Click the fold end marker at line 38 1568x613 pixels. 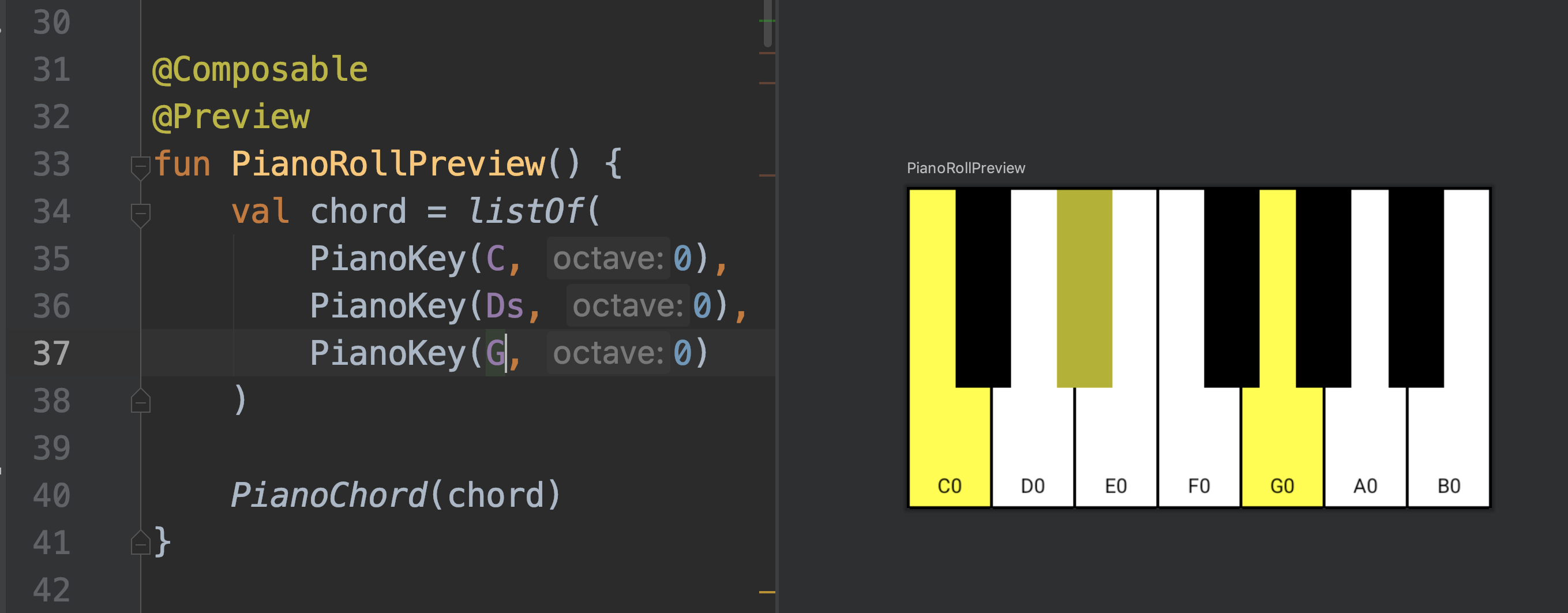click(x=141, y=401)
